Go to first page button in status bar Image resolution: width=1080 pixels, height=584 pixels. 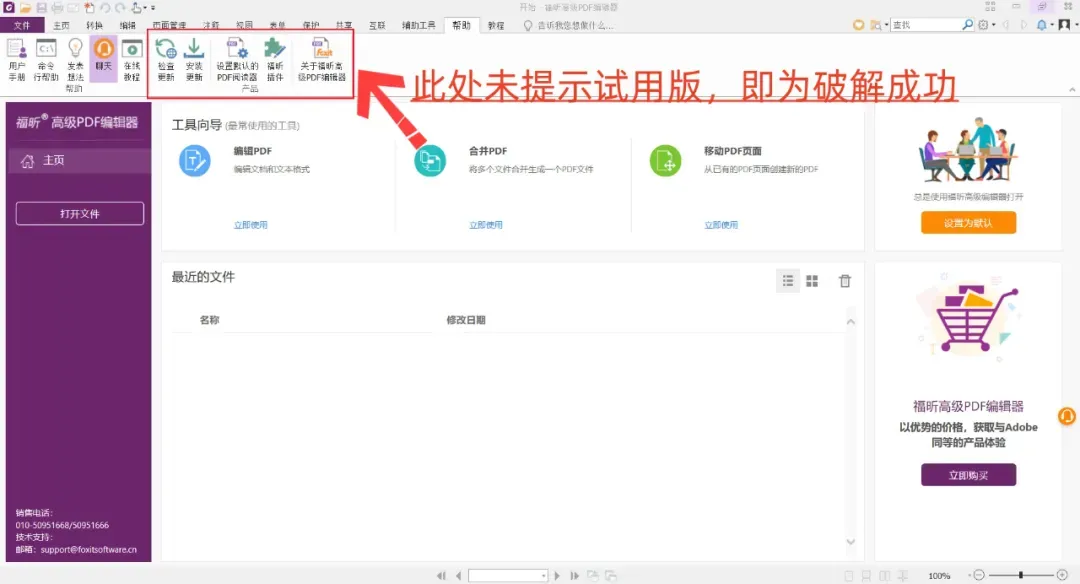point(441,576)
